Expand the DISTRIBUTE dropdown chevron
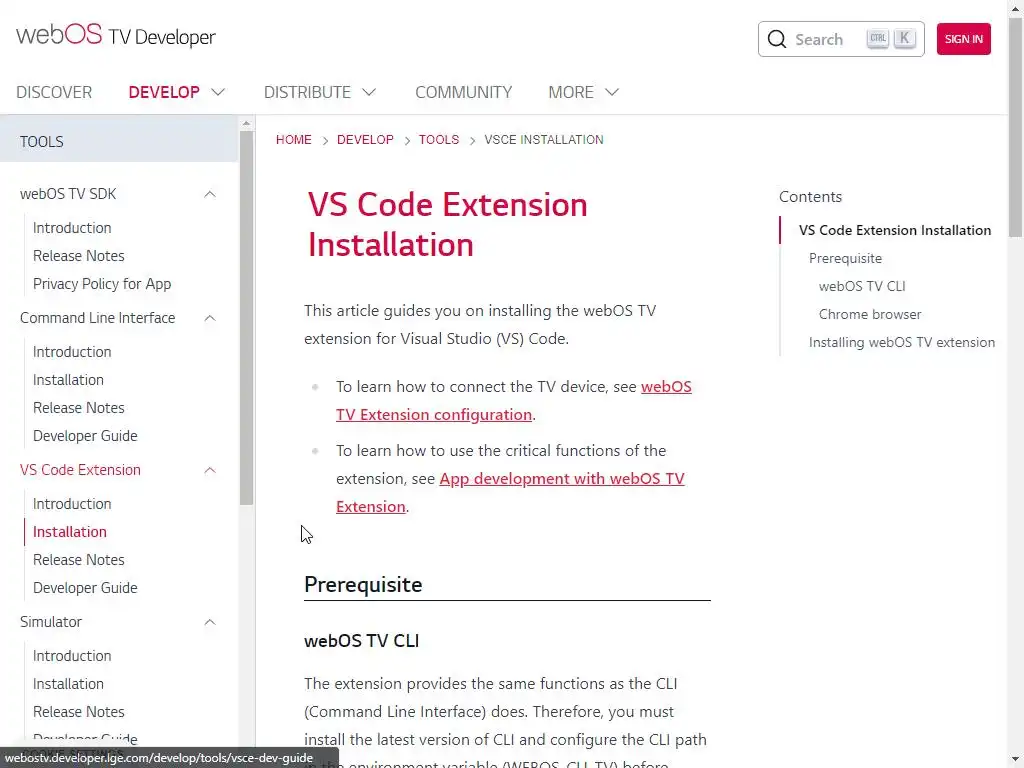1024x768 pixels. click(369, 92)
